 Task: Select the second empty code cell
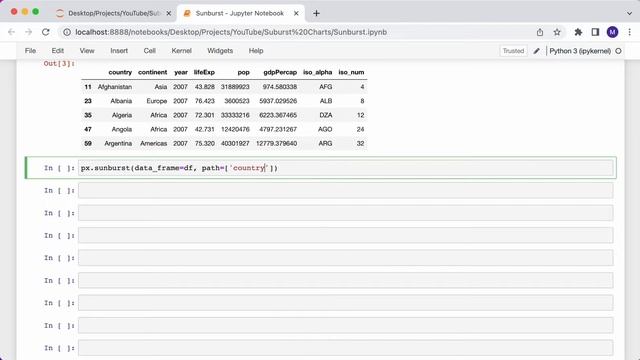click(x=346, y=213)
